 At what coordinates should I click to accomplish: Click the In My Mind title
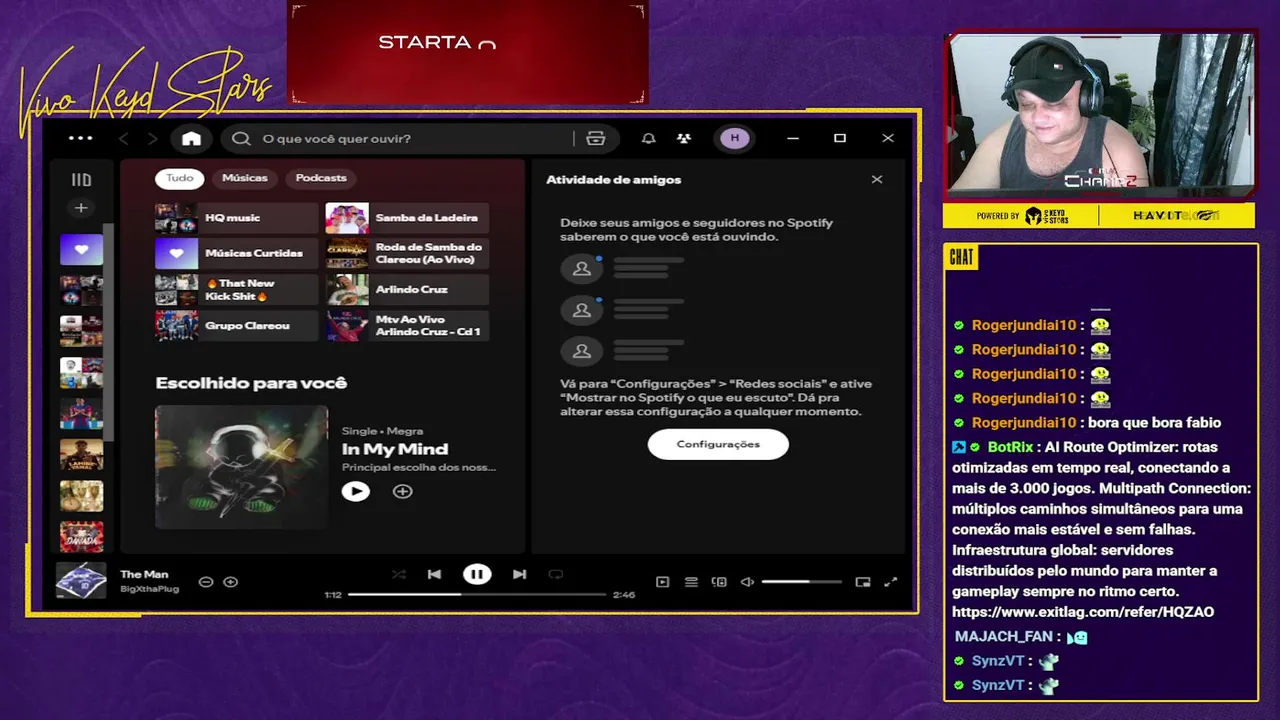tap(395, 449)
